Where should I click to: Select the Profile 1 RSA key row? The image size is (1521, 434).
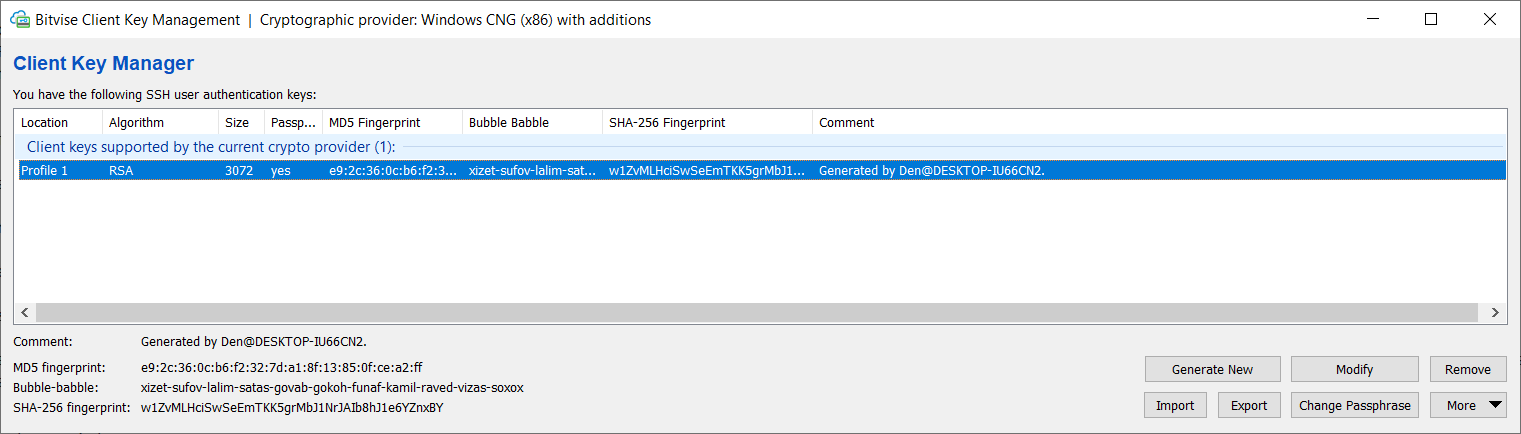tap(762, 171)
